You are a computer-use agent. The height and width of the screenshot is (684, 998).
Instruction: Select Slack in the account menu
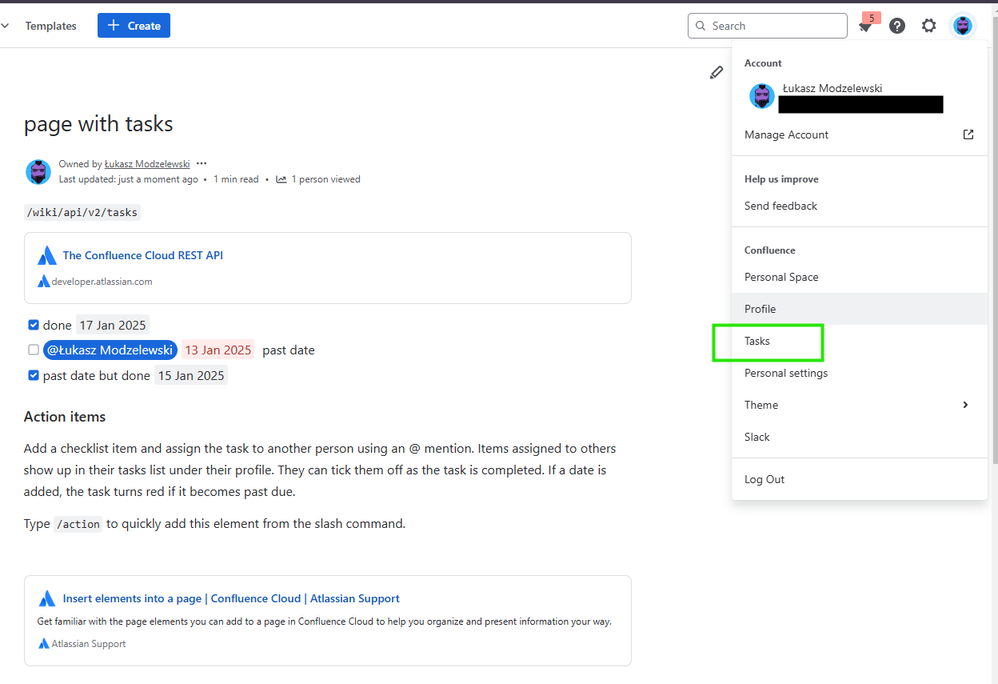pos(859,437)
